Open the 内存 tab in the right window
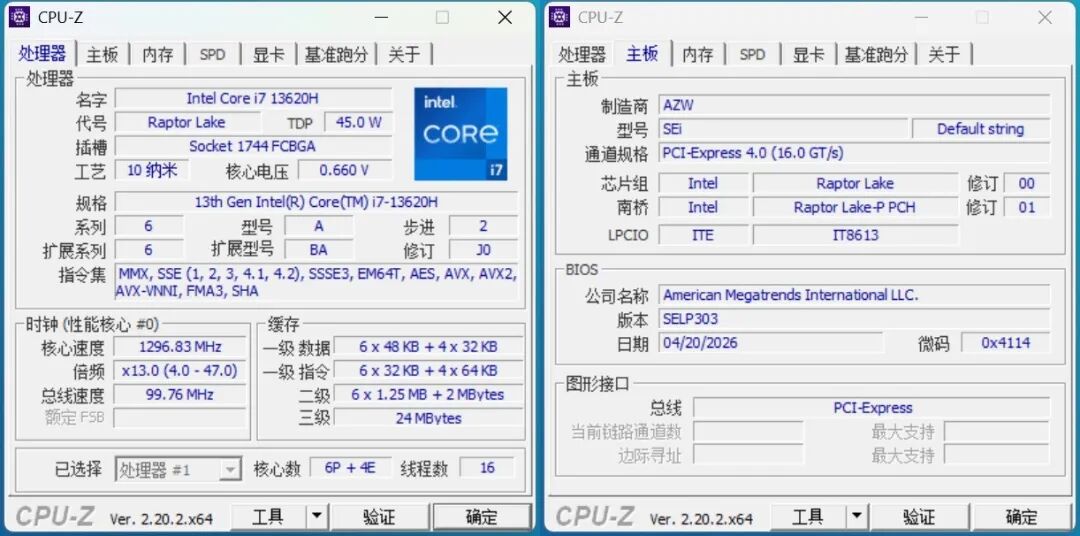 coord(698,54)
